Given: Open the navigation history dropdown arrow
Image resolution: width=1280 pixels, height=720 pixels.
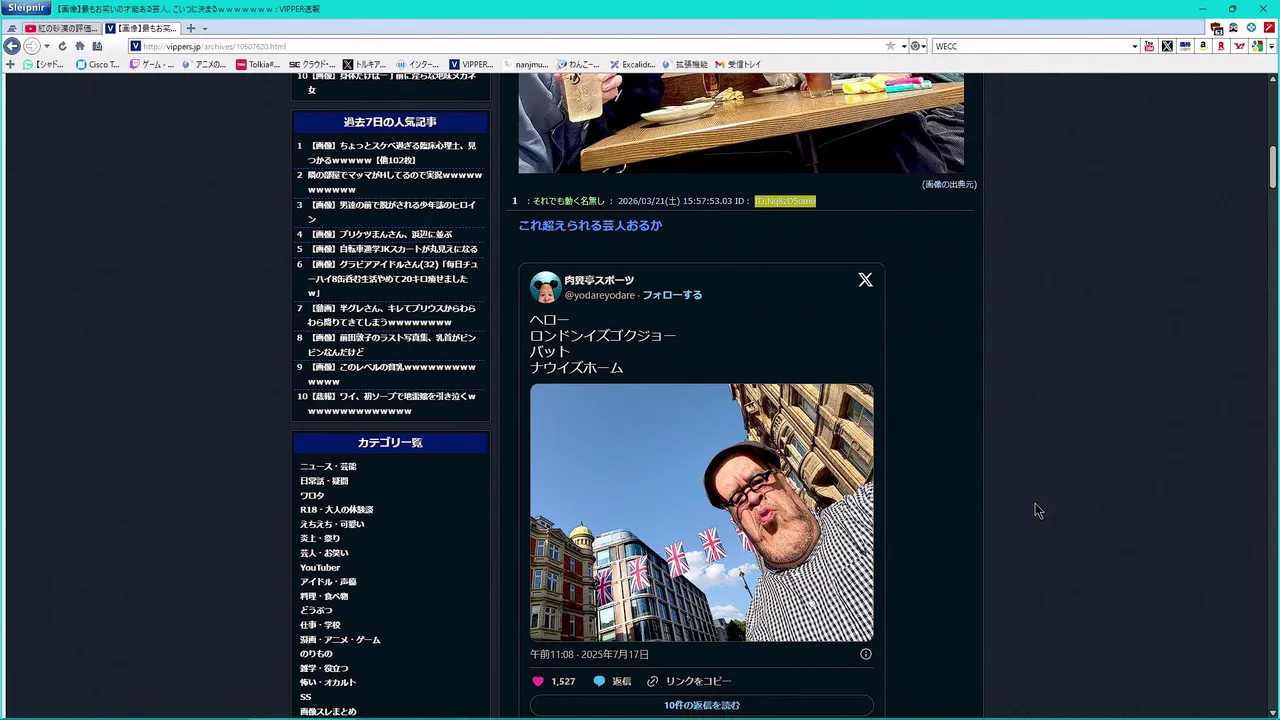Looking at the screenshot, I should point(46,46).
